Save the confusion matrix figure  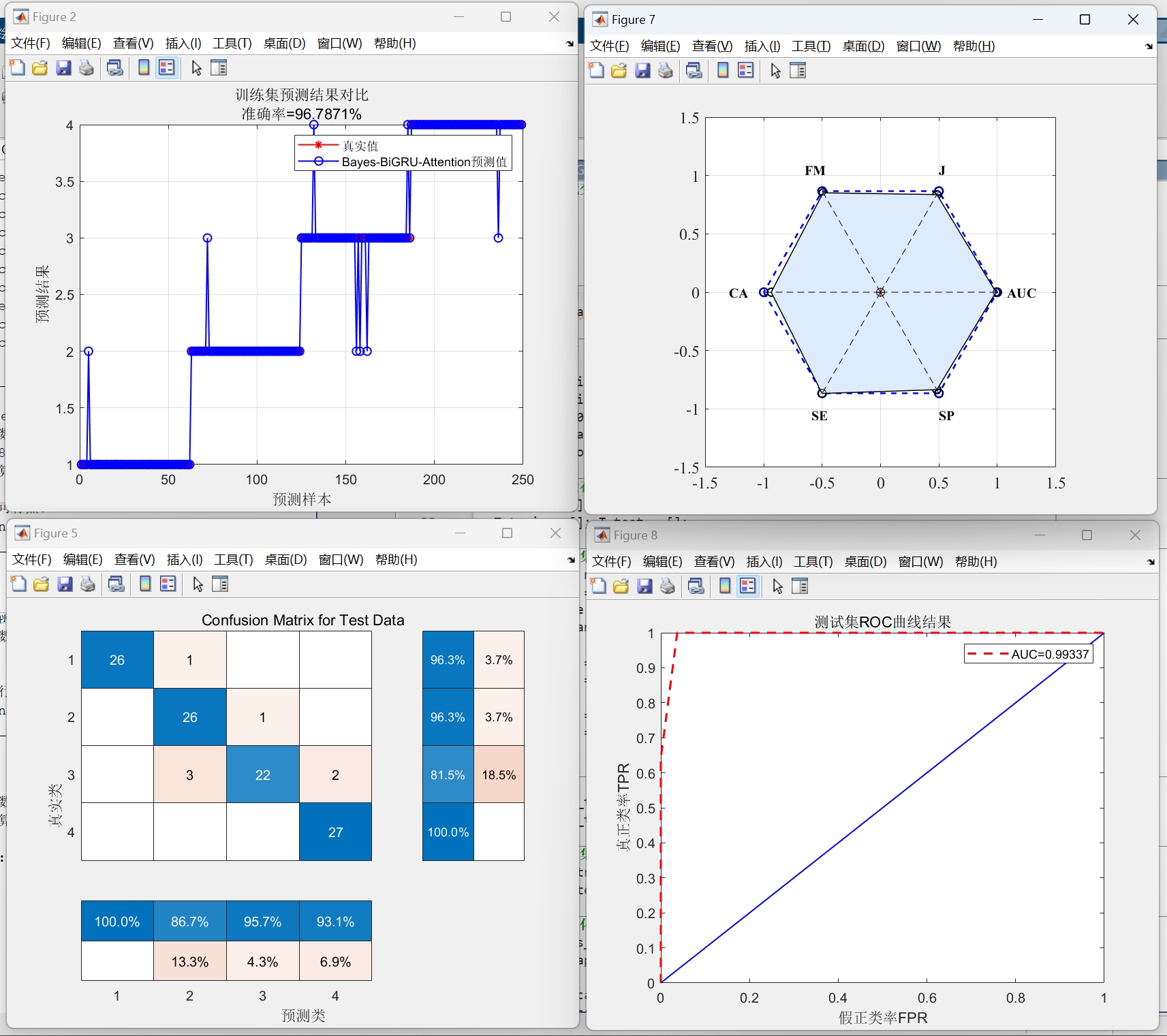click(x=65, y=584)
